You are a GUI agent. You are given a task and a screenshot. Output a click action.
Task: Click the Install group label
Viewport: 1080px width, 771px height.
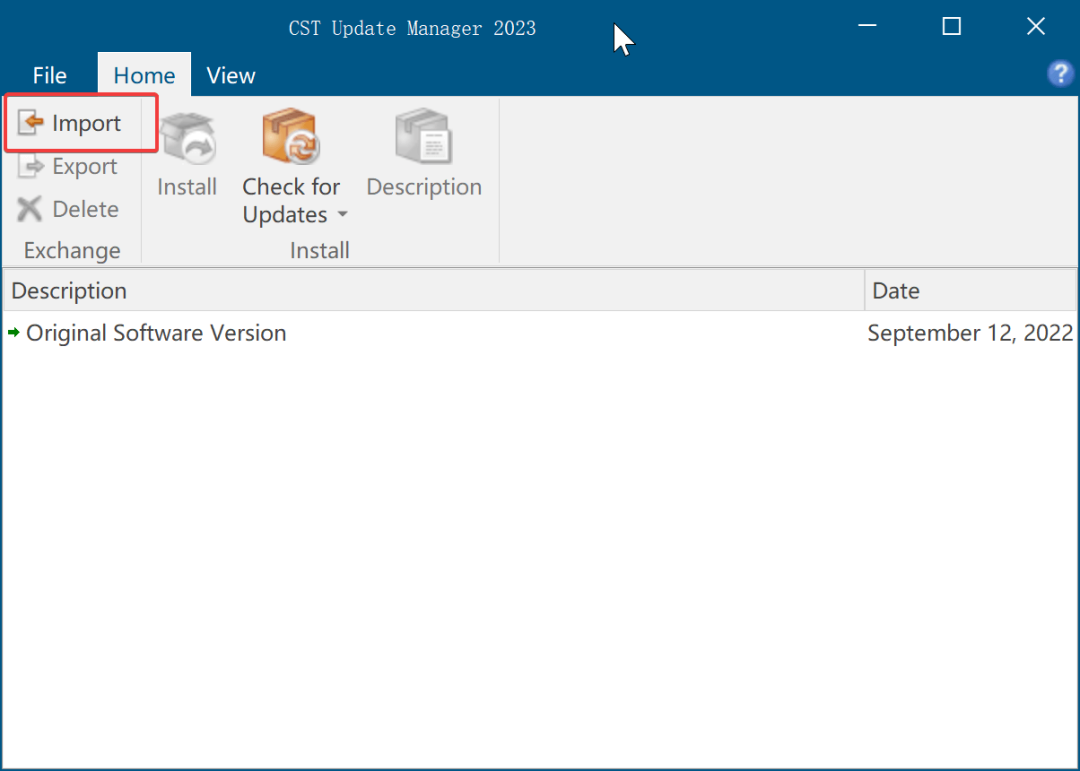[x=319, y=250]
